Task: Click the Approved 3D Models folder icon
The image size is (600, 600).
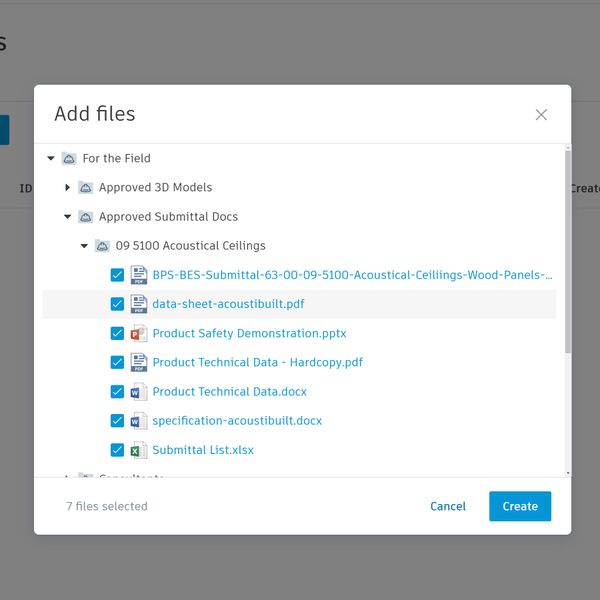Action: coord(85,187)
